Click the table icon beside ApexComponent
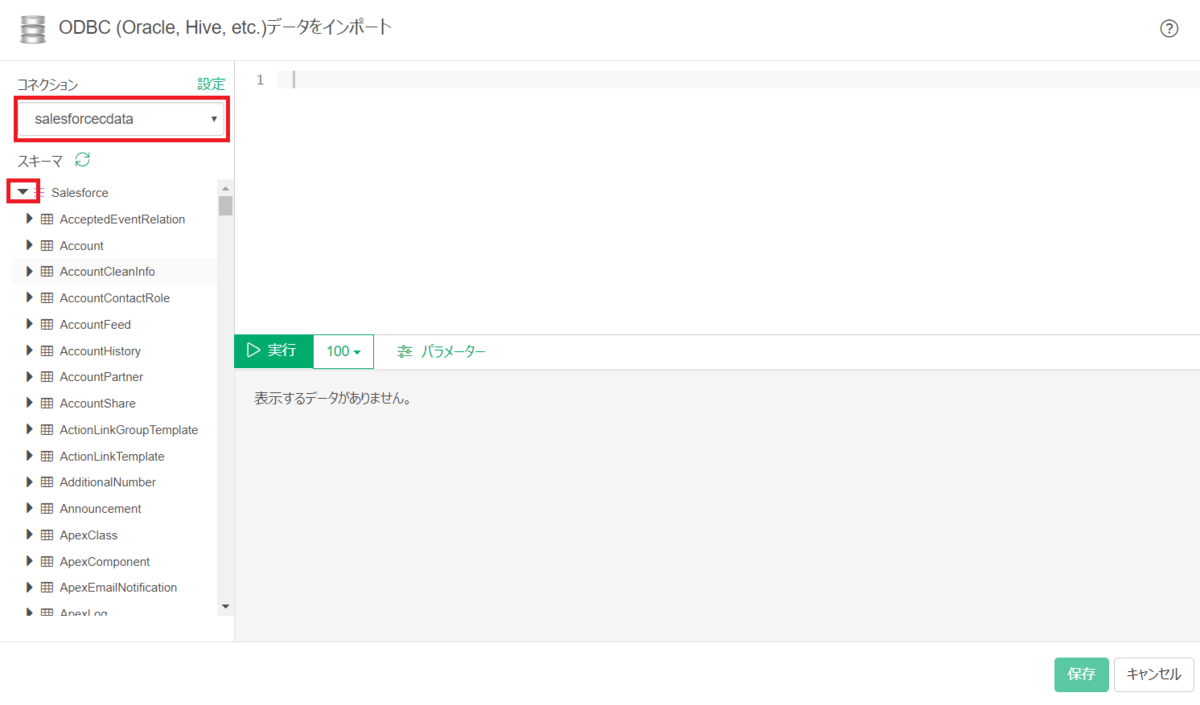The height and width of the screenshot is (705, 1200). [x=47, y=561]
